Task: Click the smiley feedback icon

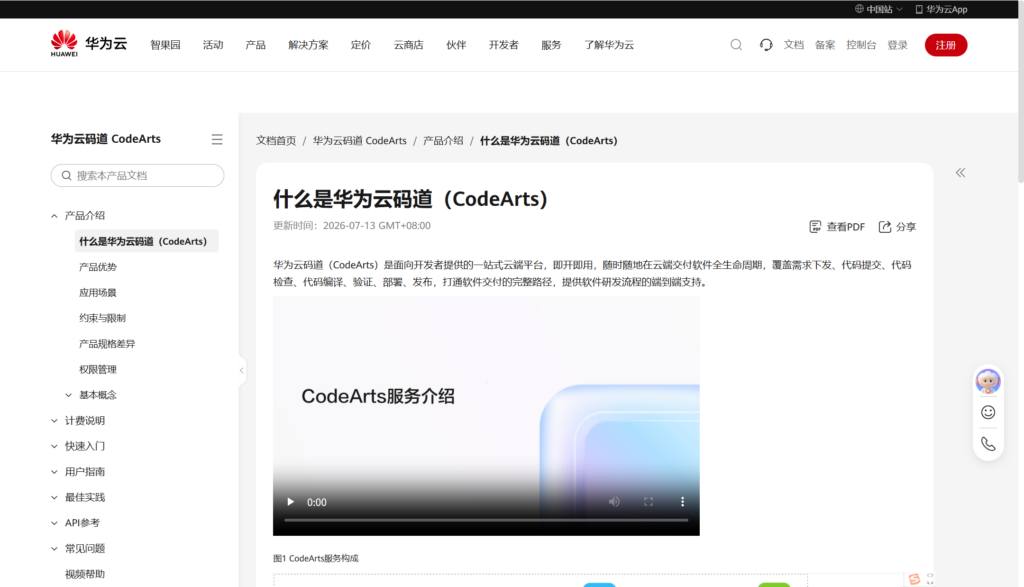Action: (988, 412)
